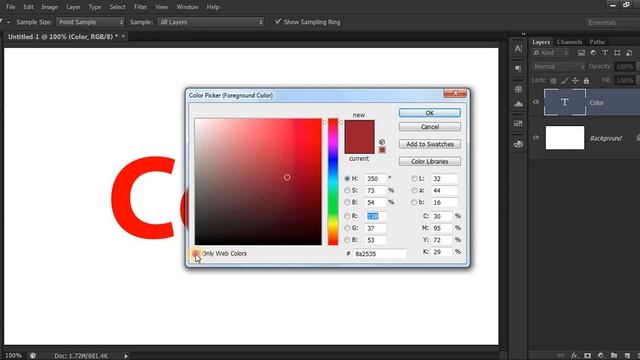Open the Styles panel icon in dock
The width and height of the screenshot is (640, 360).
click(518, 104)
